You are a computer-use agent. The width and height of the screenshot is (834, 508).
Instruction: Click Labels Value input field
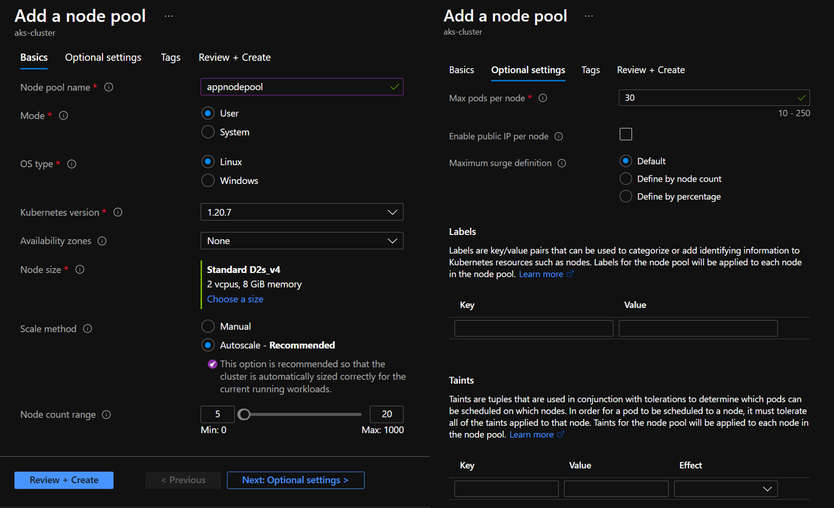(x=698, y=328)
